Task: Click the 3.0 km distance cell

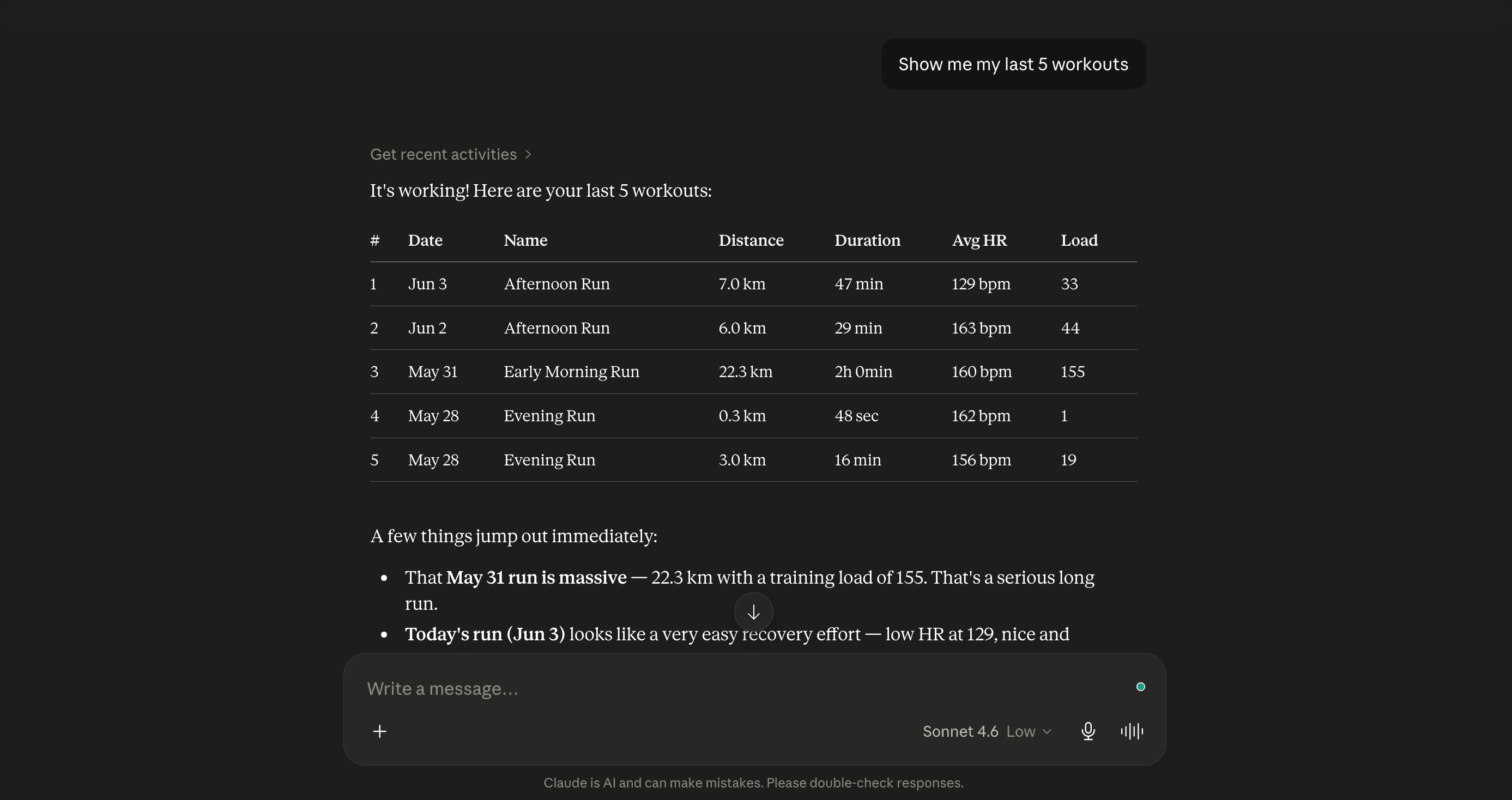Action: (x=742, y=460)
